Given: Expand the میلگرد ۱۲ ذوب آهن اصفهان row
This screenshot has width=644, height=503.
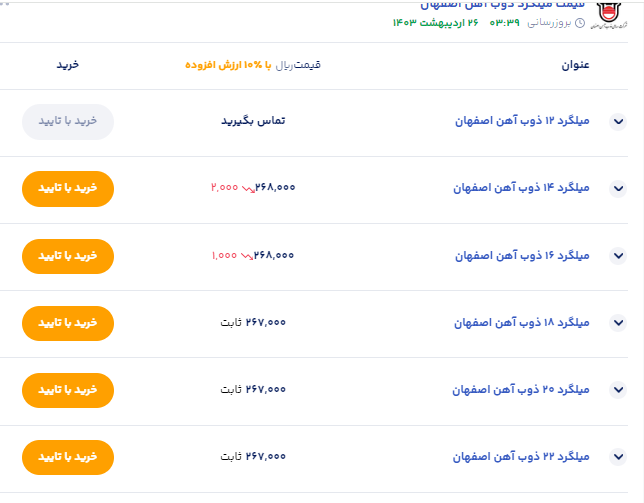Looking at the screenshot, I should click(617, 122).
